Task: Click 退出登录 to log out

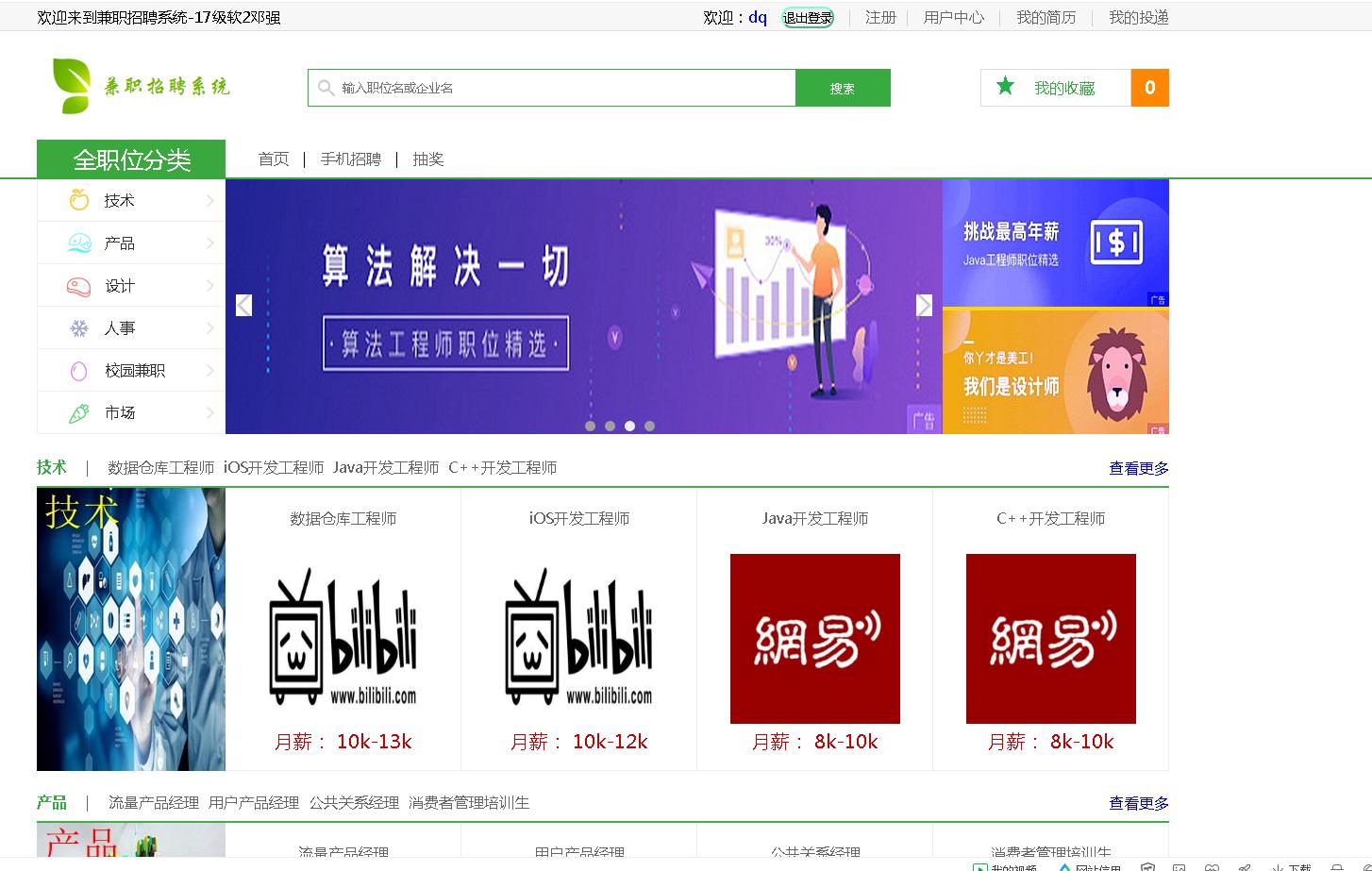Action: point(808,16)
